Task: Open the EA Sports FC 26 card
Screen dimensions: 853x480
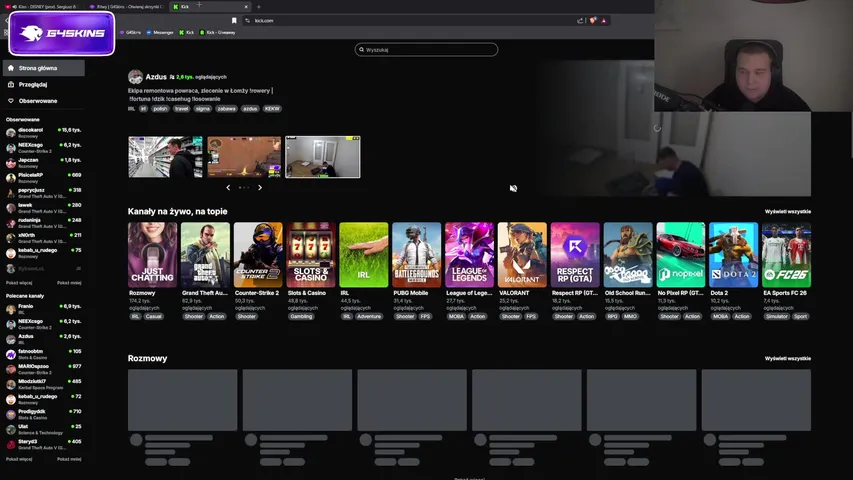Action: pos(786,255)
